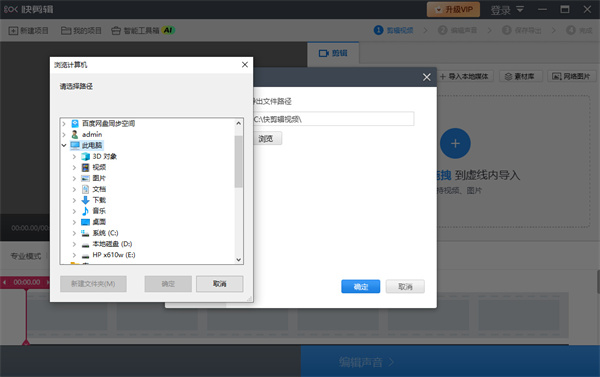Click 新建文件夹(M) button
Screen dimensions: 600x377
click(93, 284)
